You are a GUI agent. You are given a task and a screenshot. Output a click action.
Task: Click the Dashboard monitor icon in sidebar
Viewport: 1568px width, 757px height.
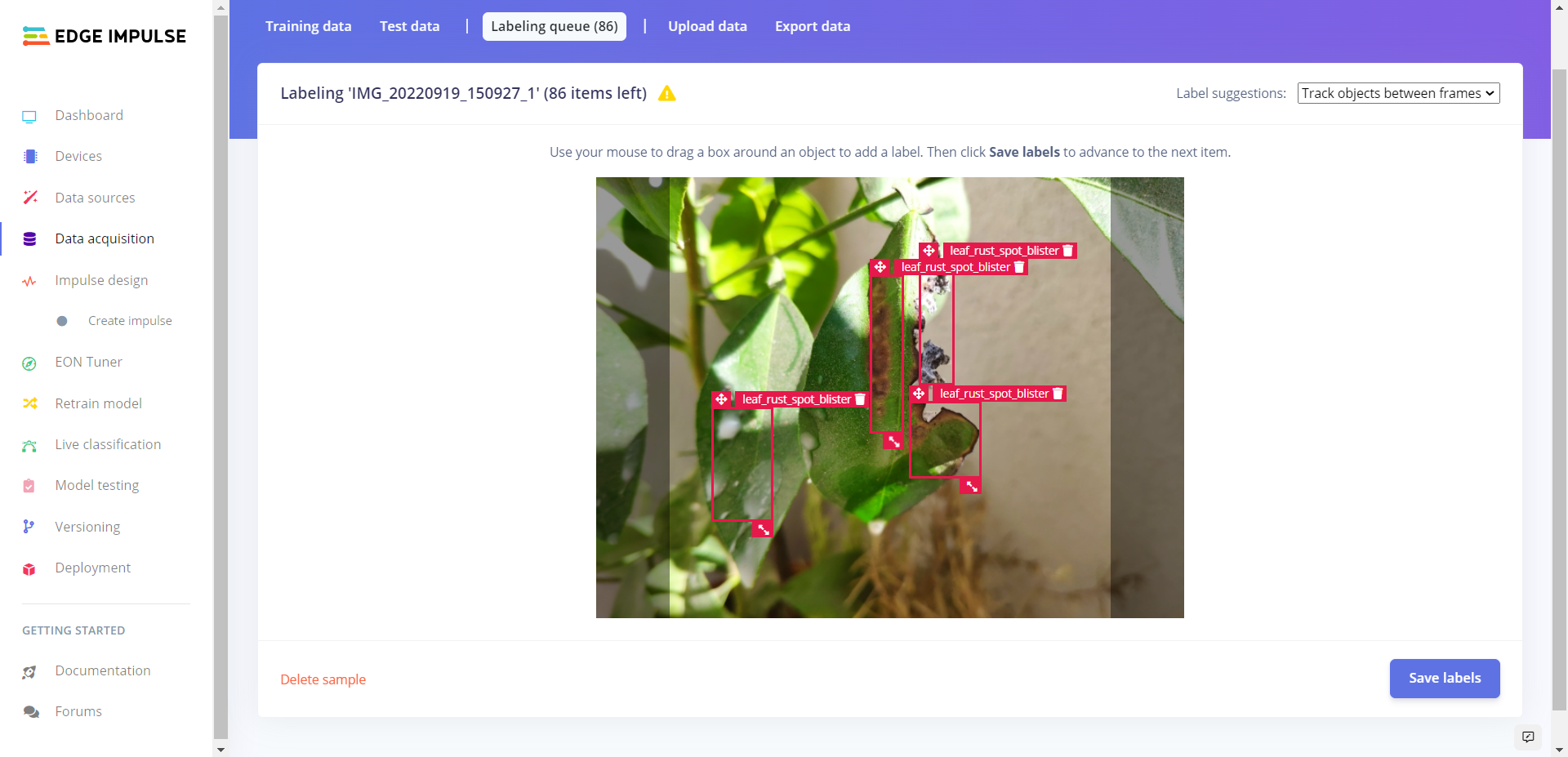tap(29, 116)
